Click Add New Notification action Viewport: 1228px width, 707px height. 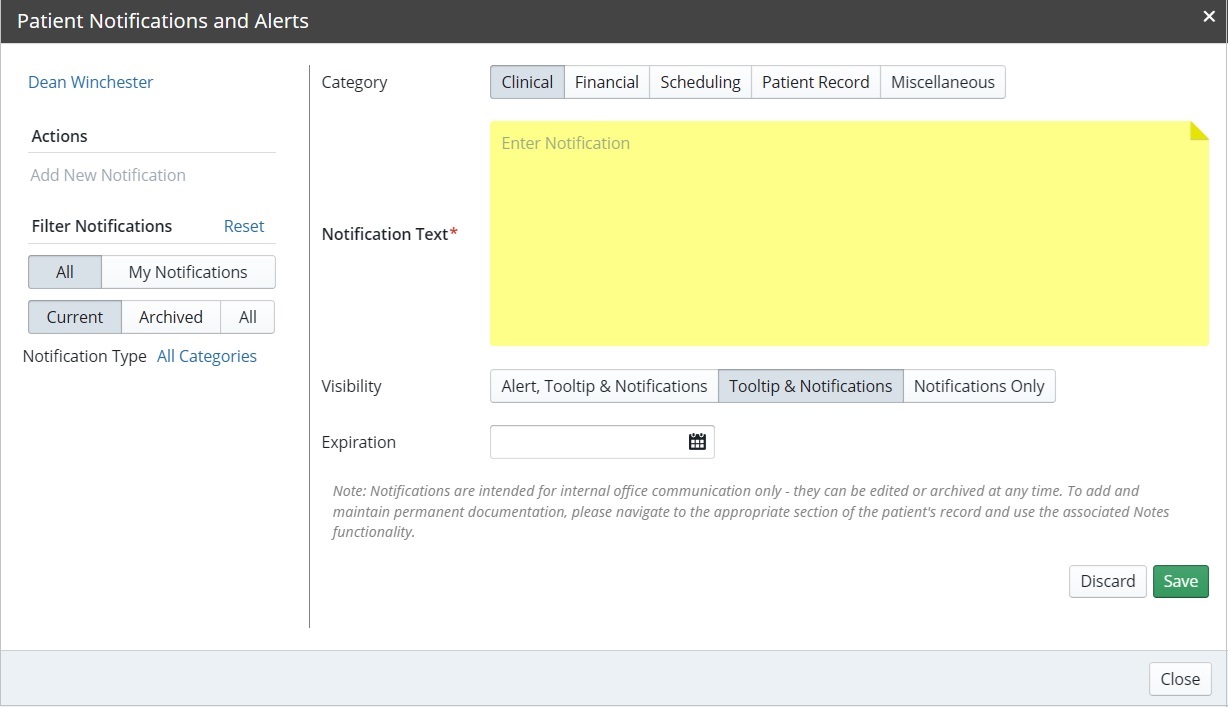coord(108,175)
